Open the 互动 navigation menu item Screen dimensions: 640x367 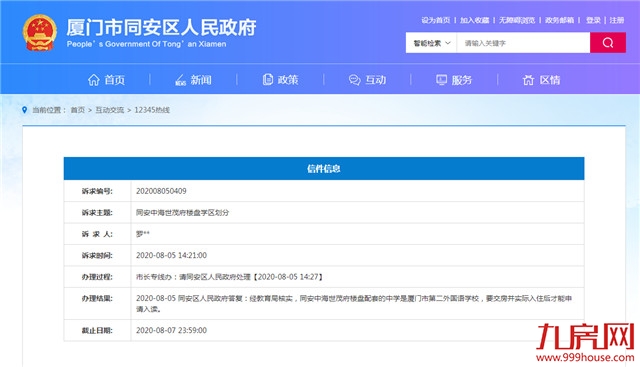click(376, 80)
